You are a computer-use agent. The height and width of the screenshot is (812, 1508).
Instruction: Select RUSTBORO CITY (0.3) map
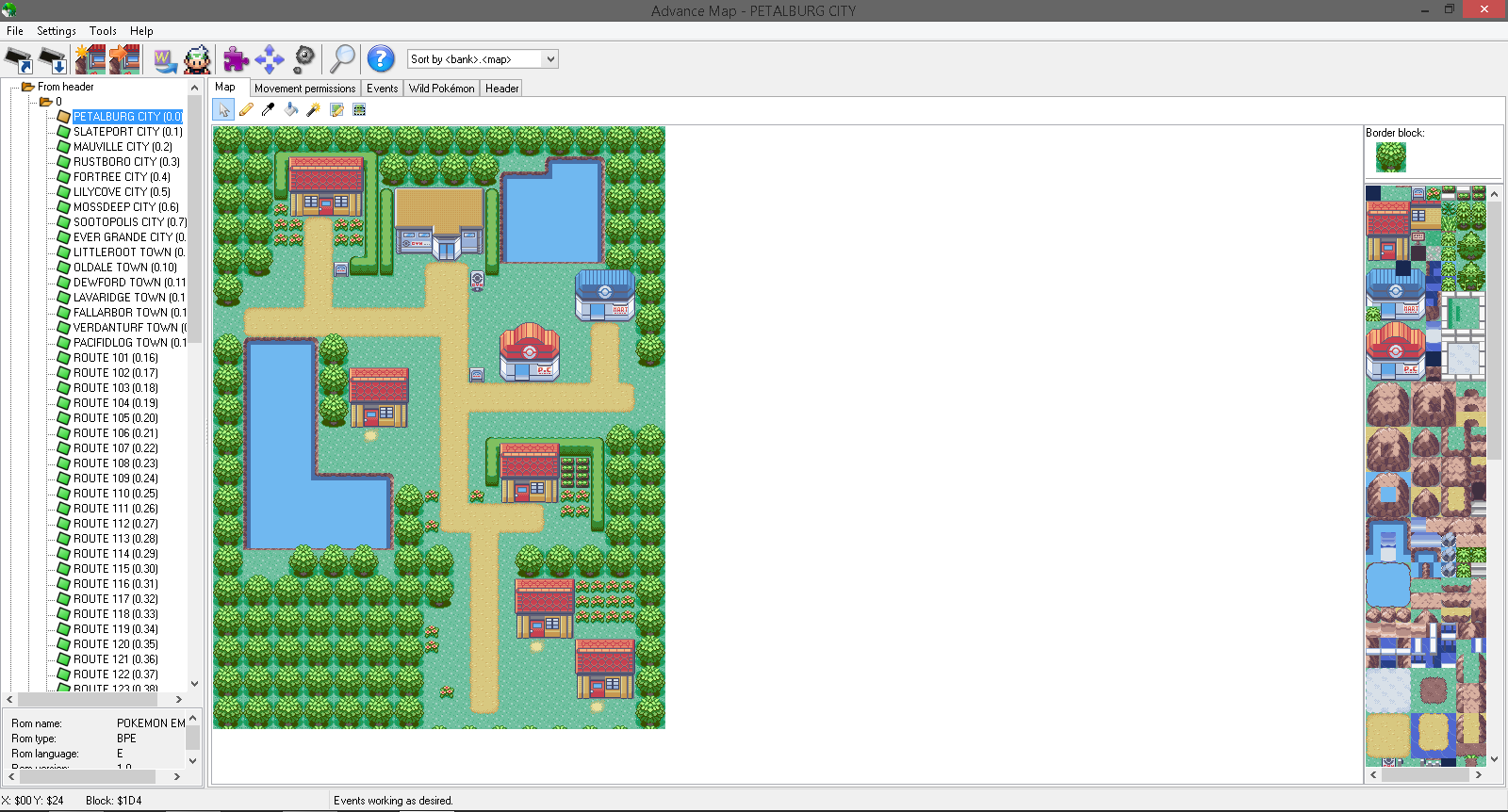coord(127,162)
